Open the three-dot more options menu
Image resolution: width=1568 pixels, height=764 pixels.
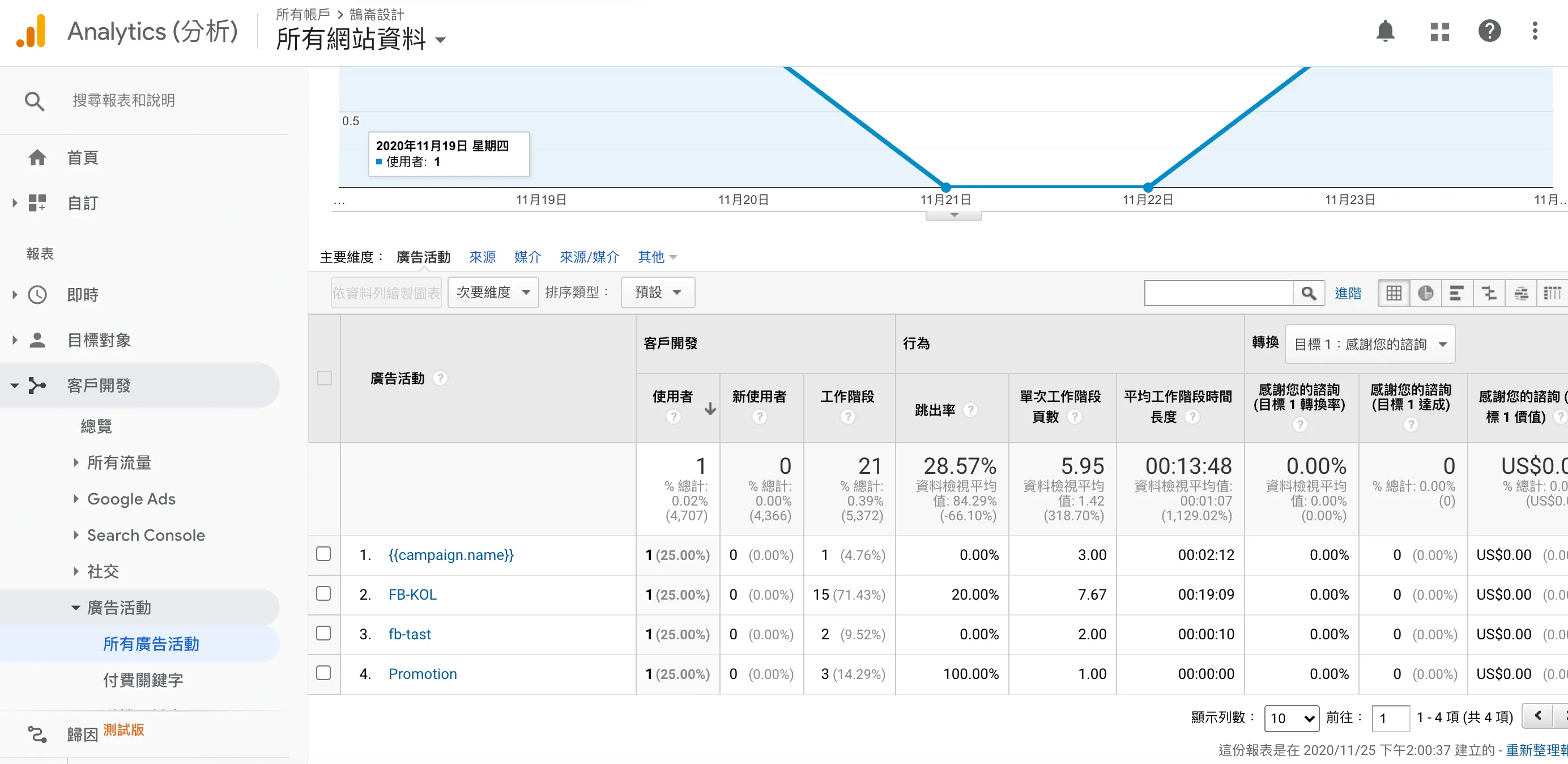[x=1535, y=31]
